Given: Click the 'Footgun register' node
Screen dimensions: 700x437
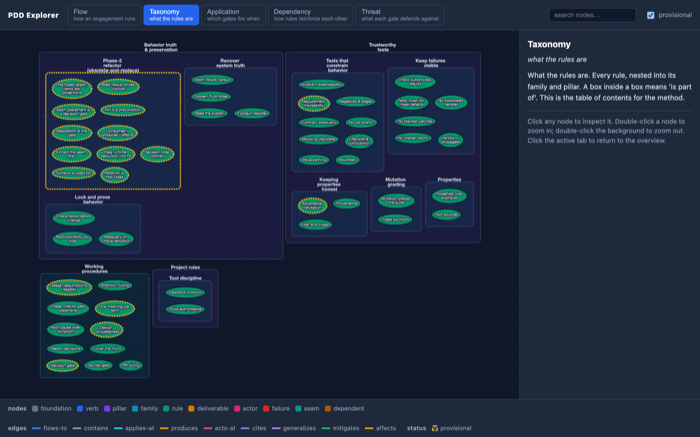Looking at the screenshot, I should [x=252, y=113].
